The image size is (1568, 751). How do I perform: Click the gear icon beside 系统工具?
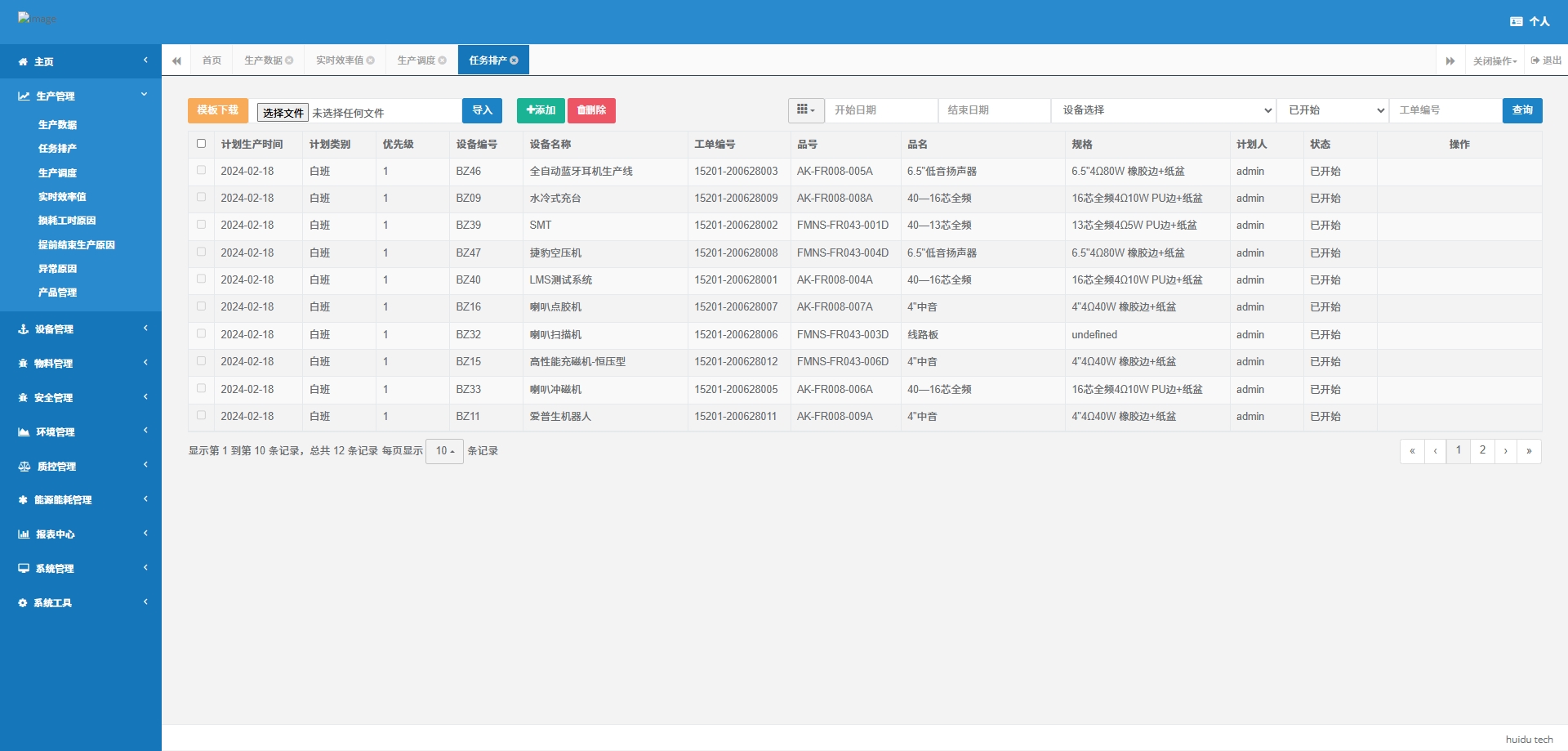point(23,603)
